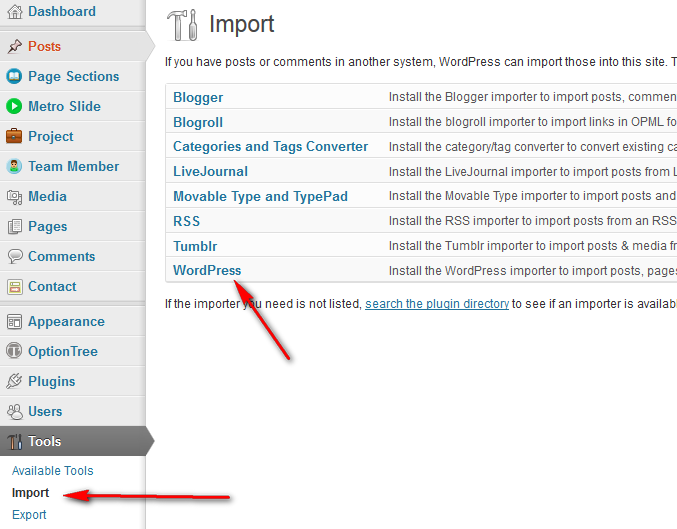Click the Dashboard home icon

(14, 12)
